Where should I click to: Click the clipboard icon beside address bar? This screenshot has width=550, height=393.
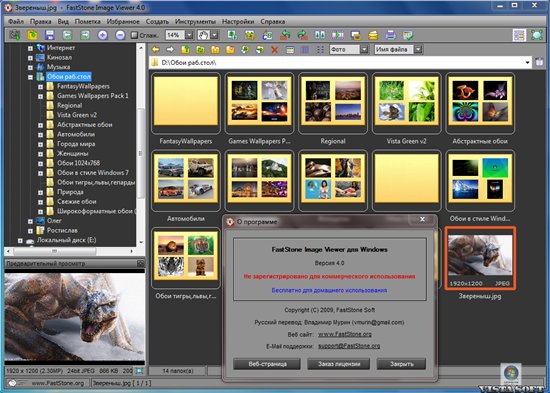539,62
